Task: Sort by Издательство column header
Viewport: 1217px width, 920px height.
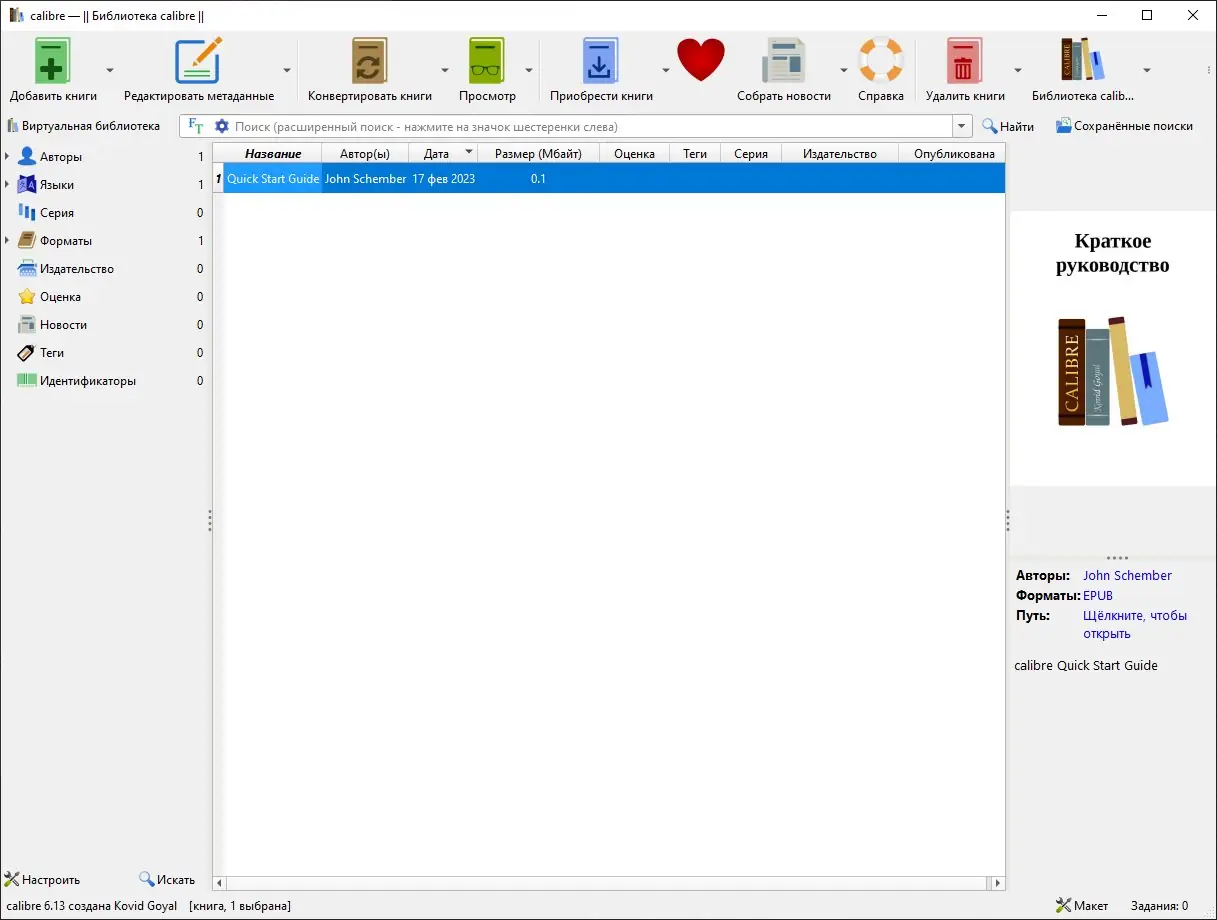Action: pyautogui.click(x=840, y=153)
